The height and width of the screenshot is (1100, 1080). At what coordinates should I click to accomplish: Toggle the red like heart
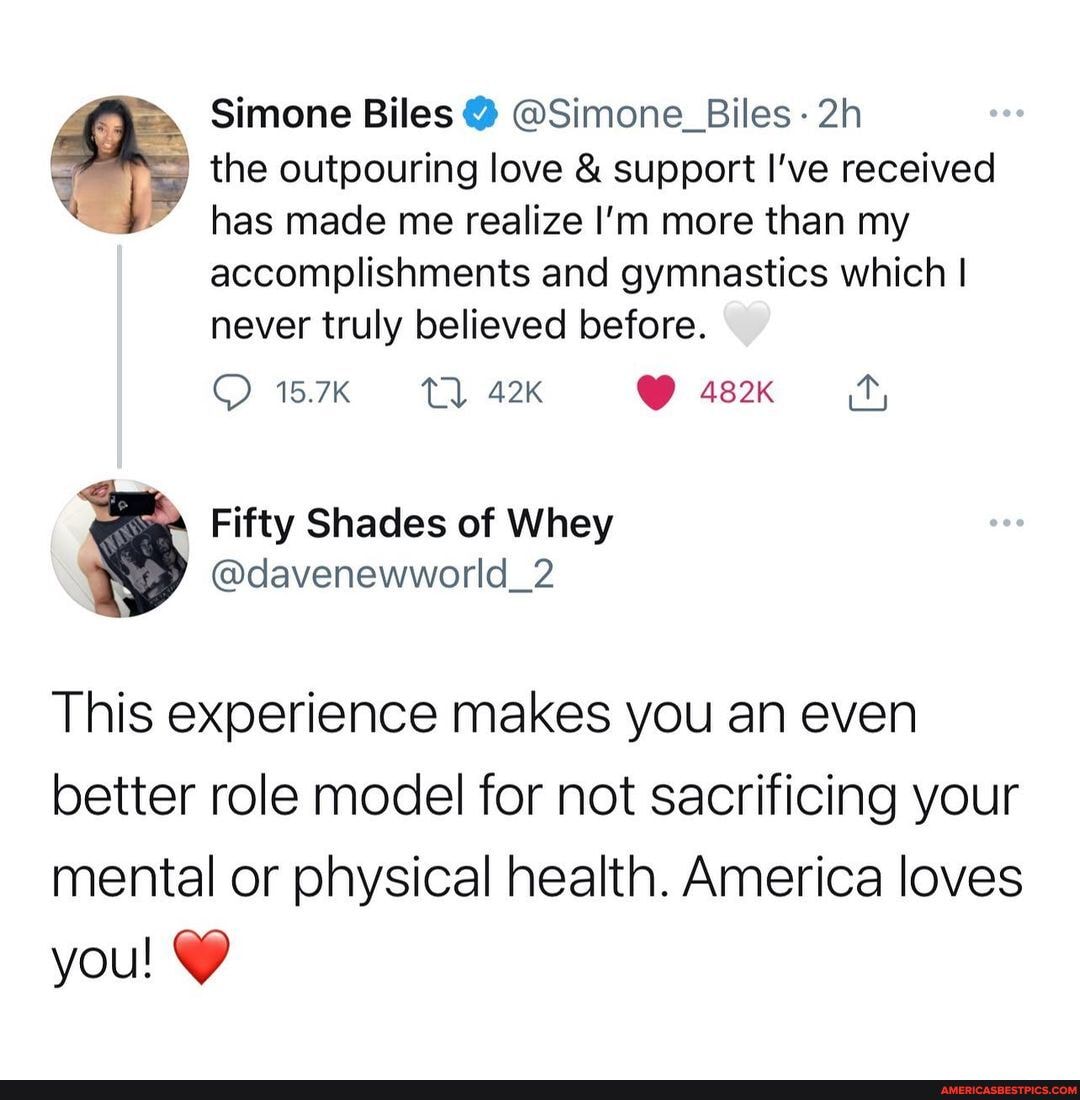point(655,393)
